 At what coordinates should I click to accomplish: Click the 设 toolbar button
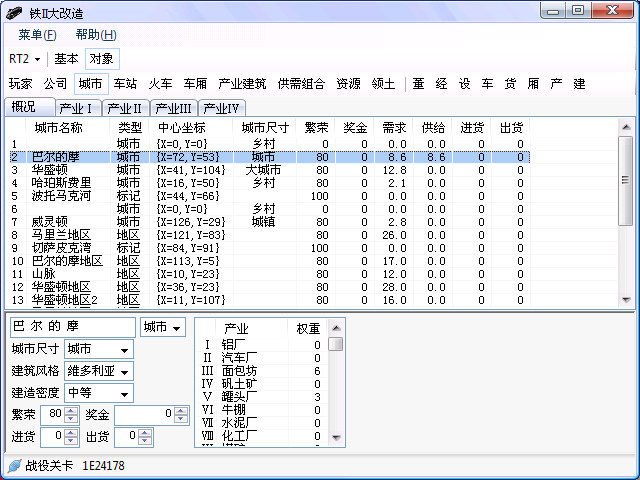coord(464,84)
